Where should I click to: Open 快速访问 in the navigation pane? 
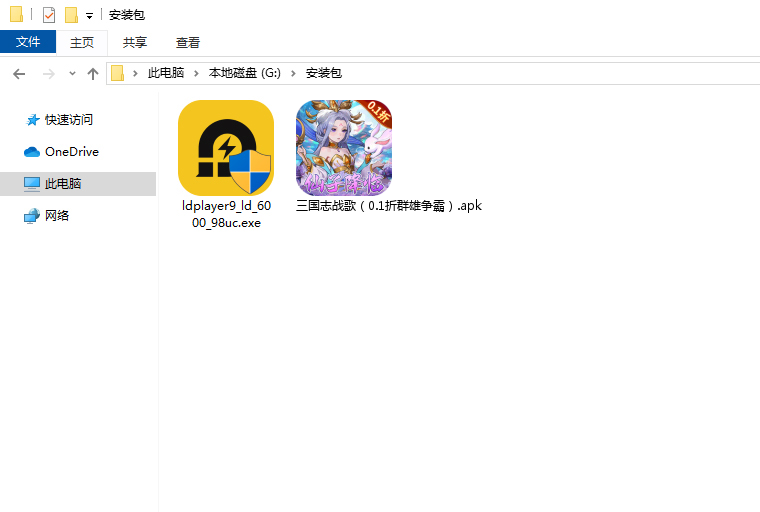coord(68,120)
